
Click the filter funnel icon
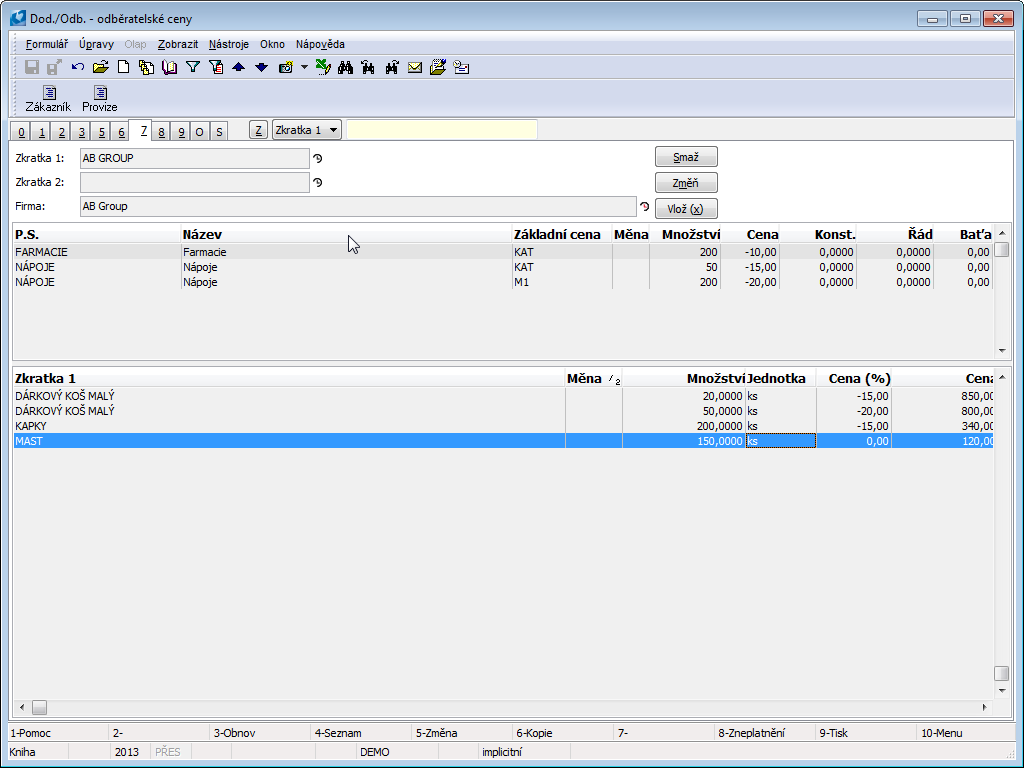(193, 68)
